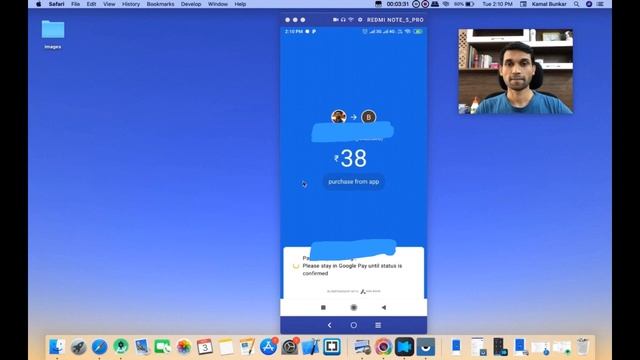Click the recipient B avatar
The width and height of the screenshot is (640, 360).
[369, 117]
